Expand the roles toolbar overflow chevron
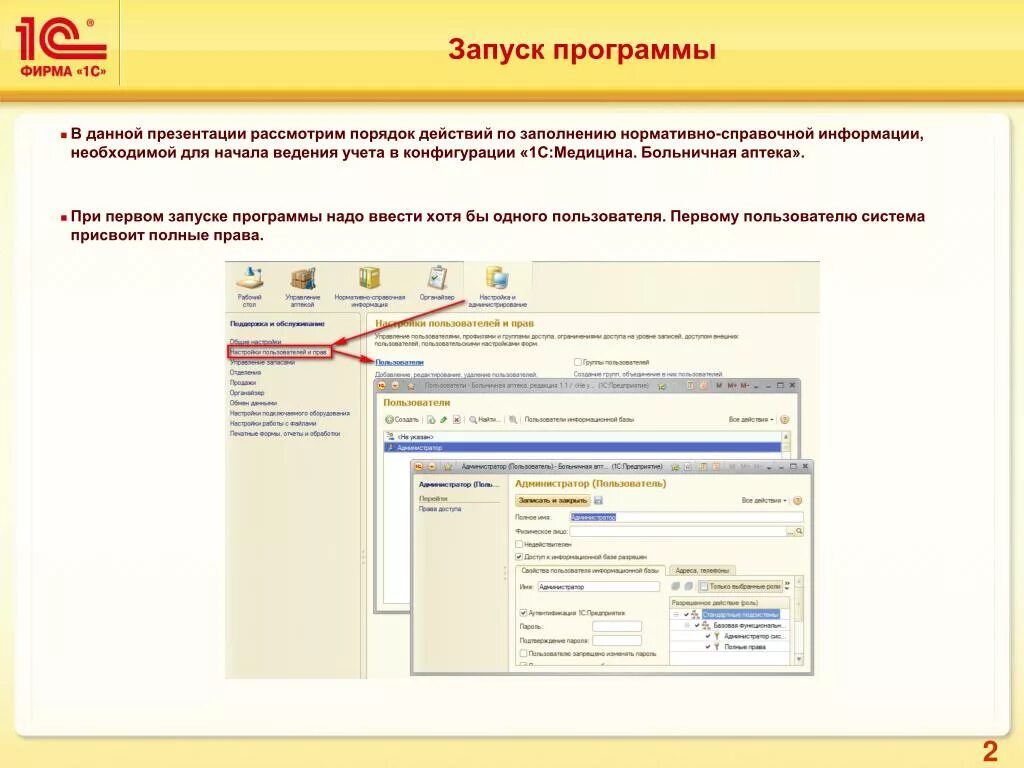1024x768 pixels. pyautogui.click(x=788, y=586)
